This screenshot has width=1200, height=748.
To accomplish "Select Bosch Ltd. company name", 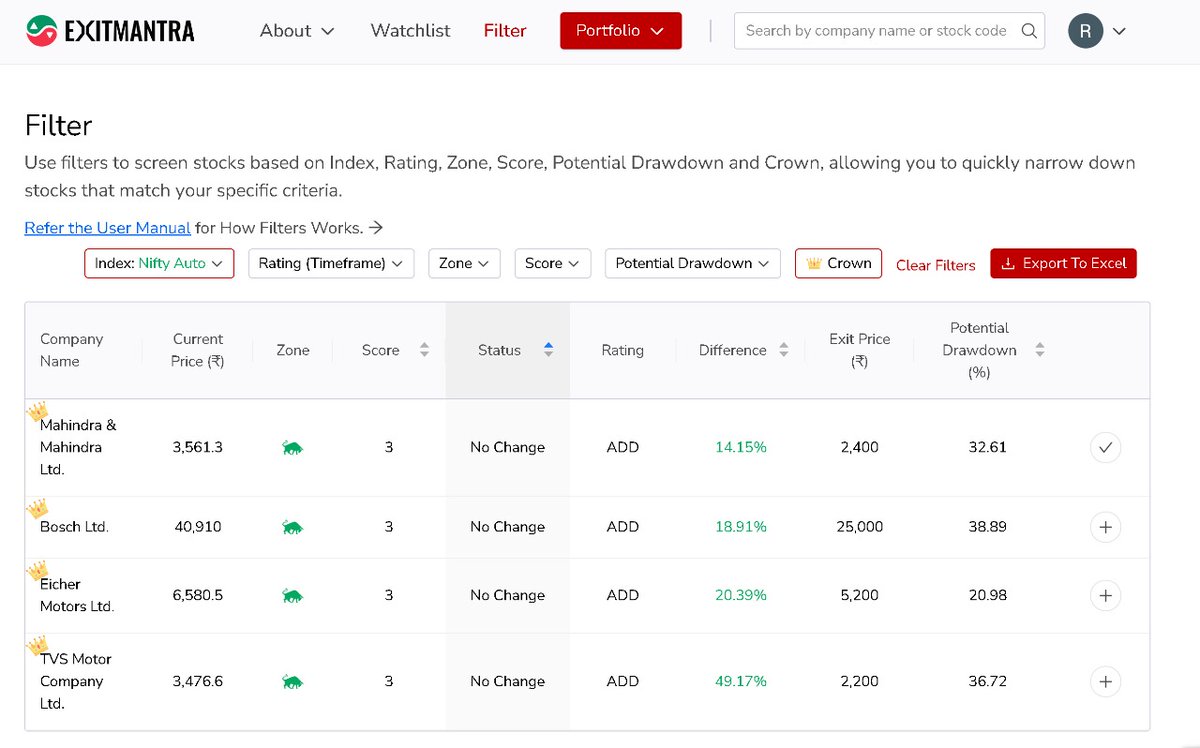I will (x=74, y=527).
